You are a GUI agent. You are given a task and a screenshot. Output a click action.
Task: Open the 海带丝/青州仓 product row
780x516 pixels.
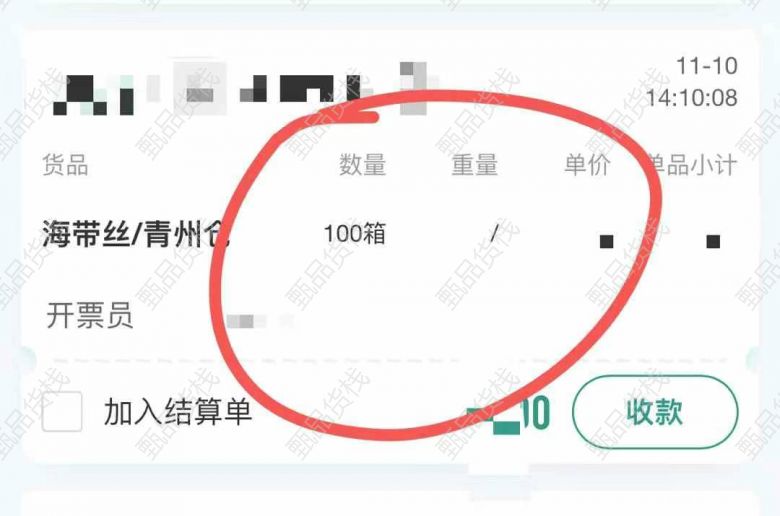coord(390,234)
